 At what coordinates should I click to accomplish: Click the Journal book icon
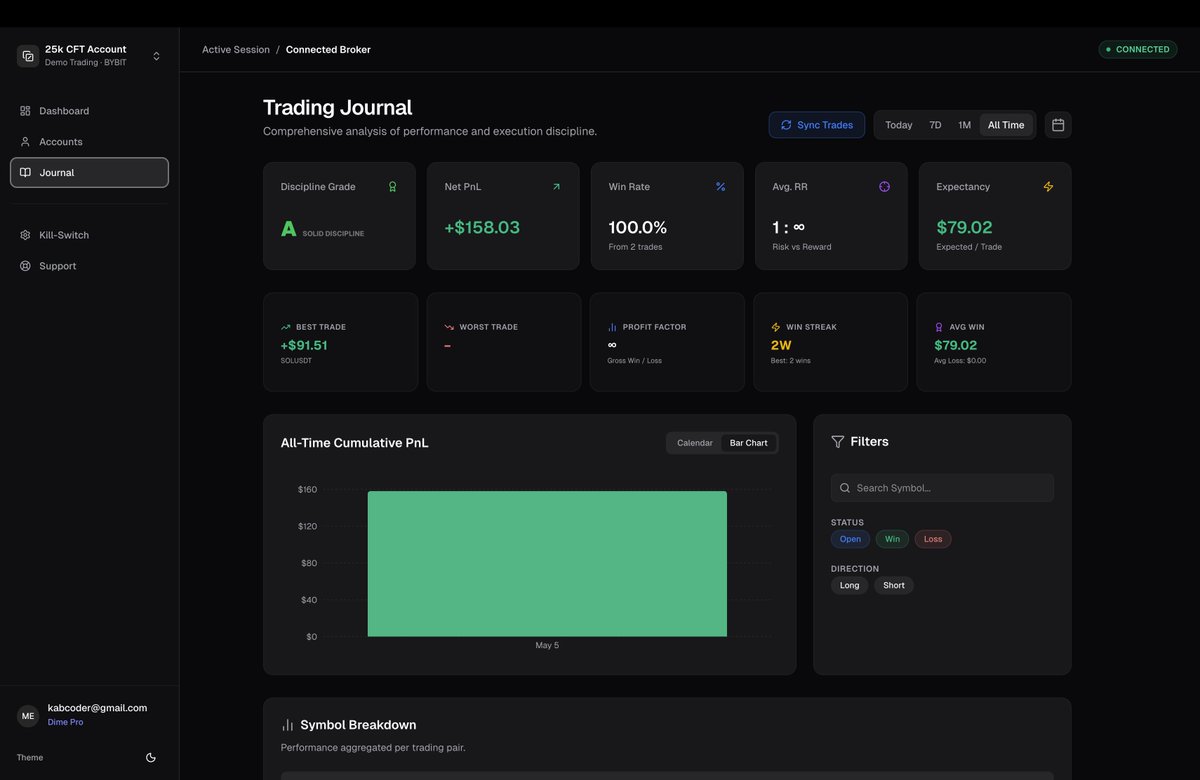coord(25,173)
